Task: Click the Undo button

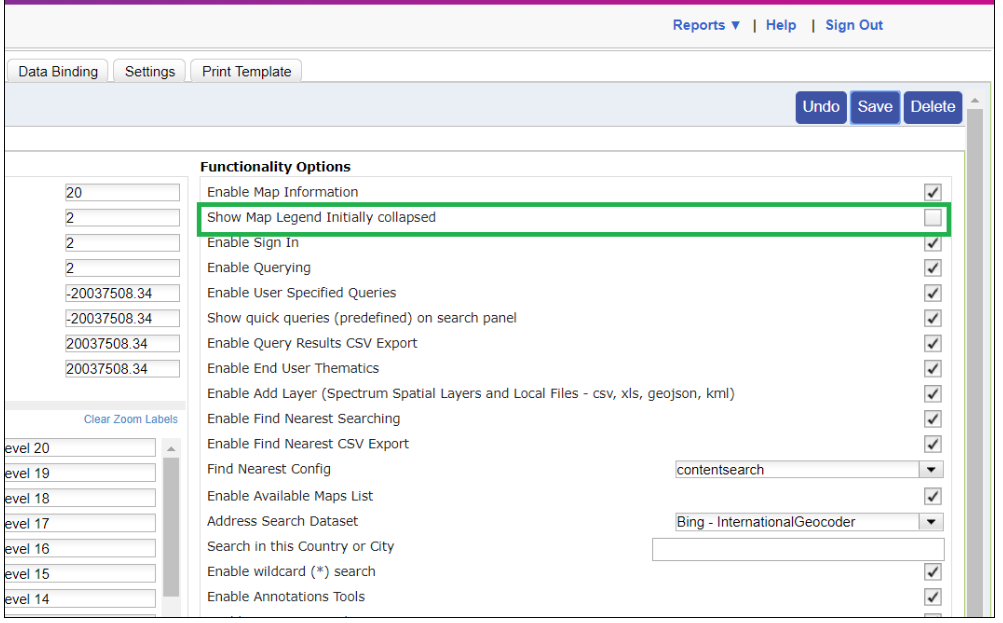Action: tap(820, 107)
